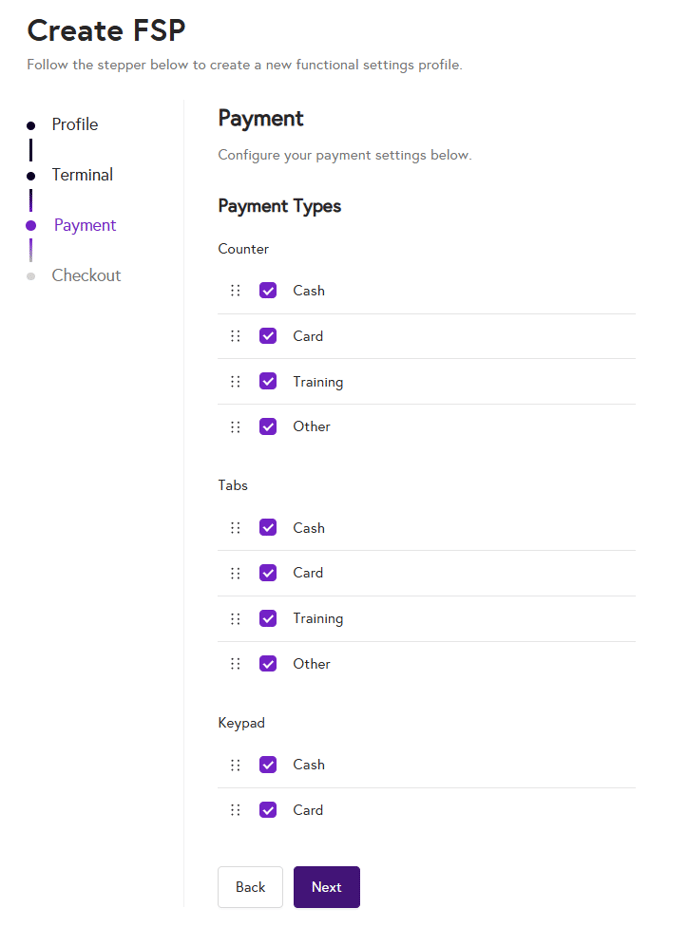The width and height of the screenshot is (688, 946).
Task: Click drag handle beside Keypad Card
Action: [235, 810]
